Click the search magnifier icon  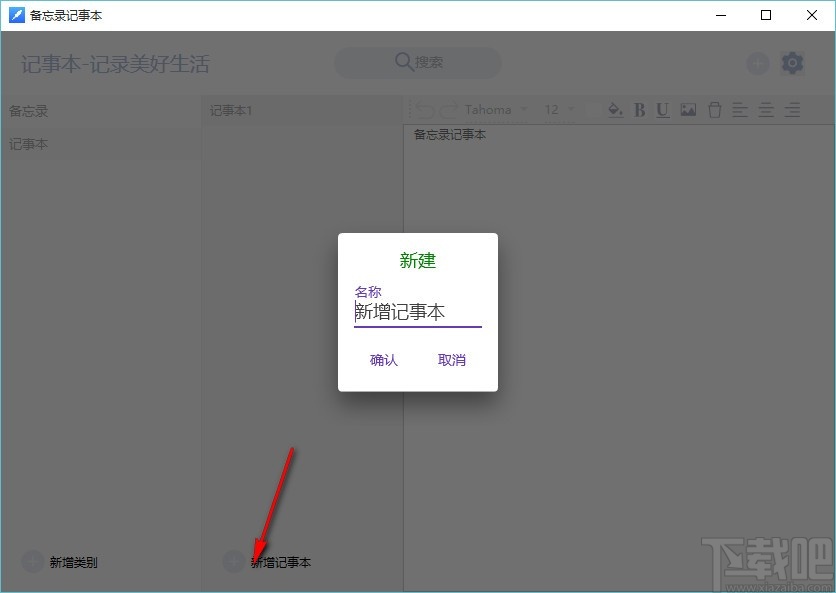[x=402, y=62]
